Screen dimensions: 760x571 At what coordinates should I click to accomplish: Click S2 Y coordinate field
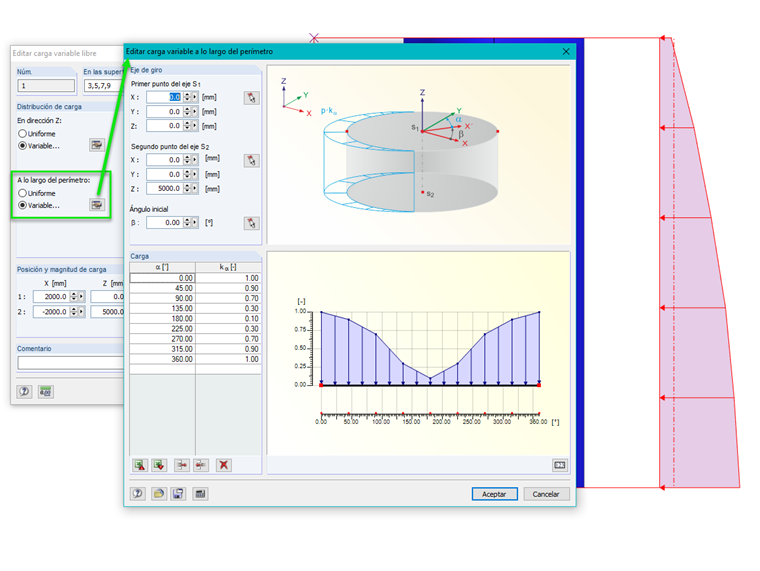(164, 174)
